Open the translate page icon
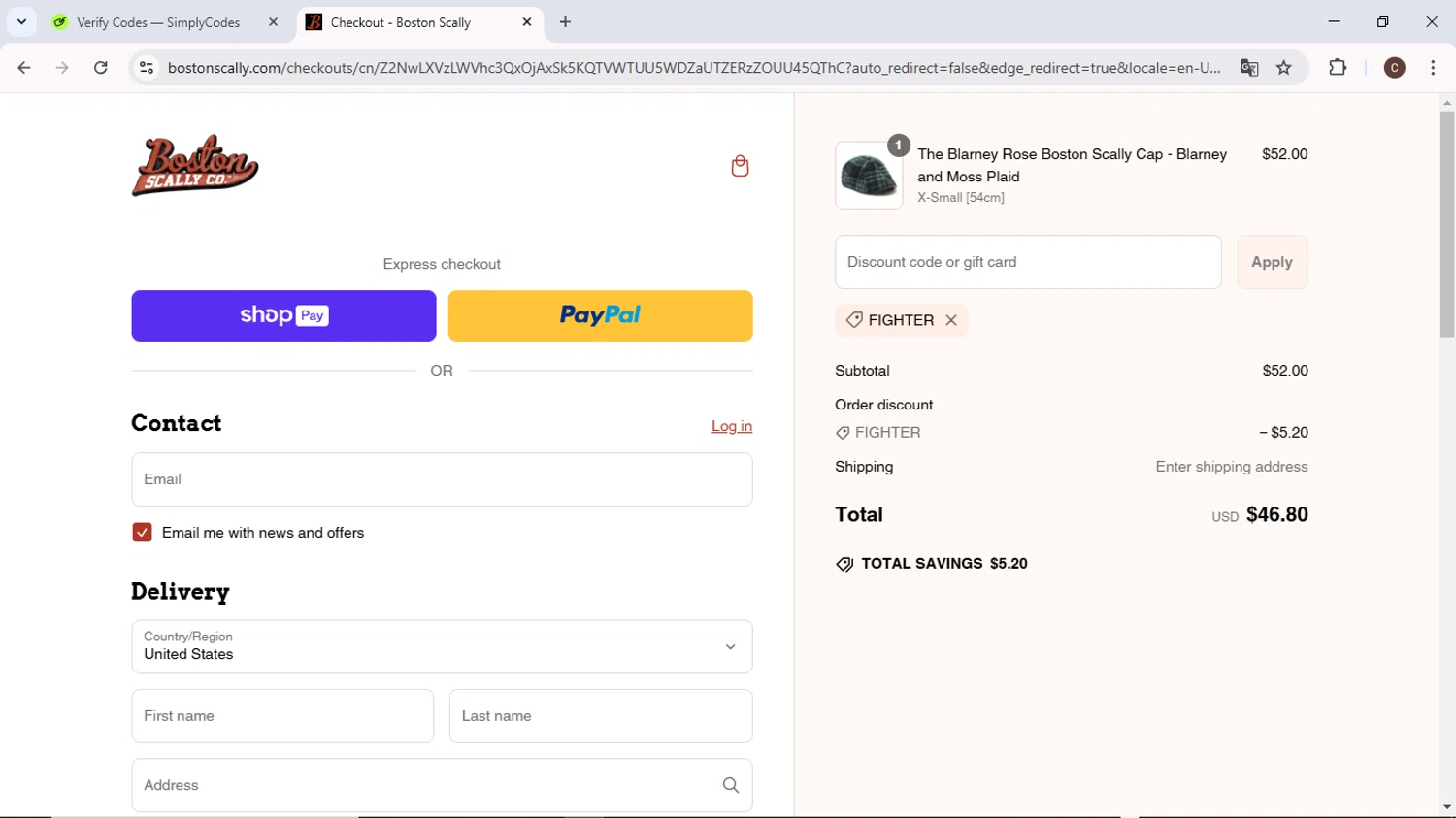Viewport: 1456px width, 818px height. 1249,68
